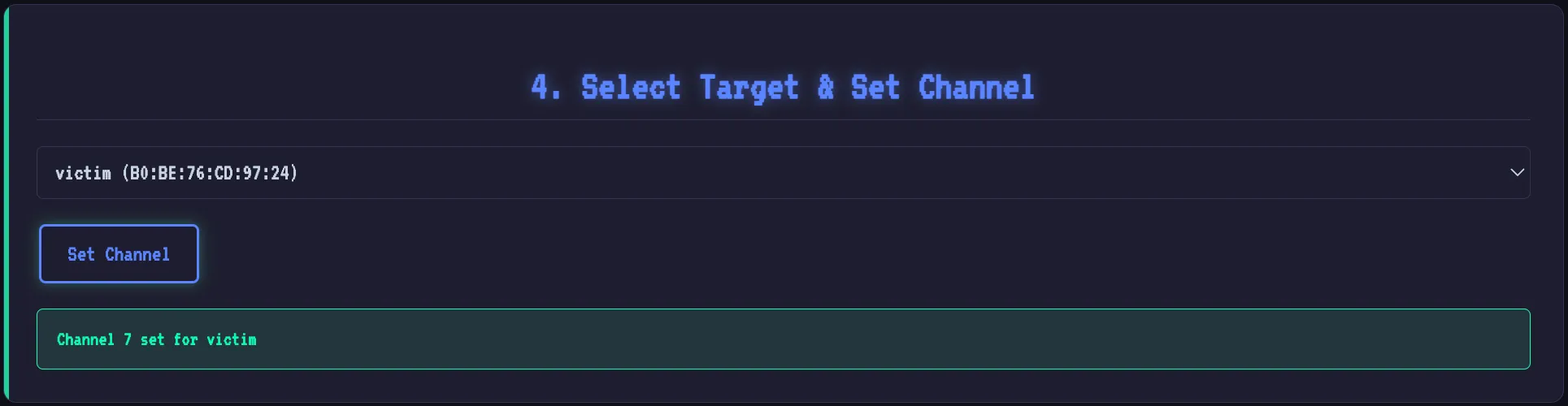The width and height of the screenshot is (1568, 406).
Task: Click the Set Channel button
Action: (x=119, y=253)
